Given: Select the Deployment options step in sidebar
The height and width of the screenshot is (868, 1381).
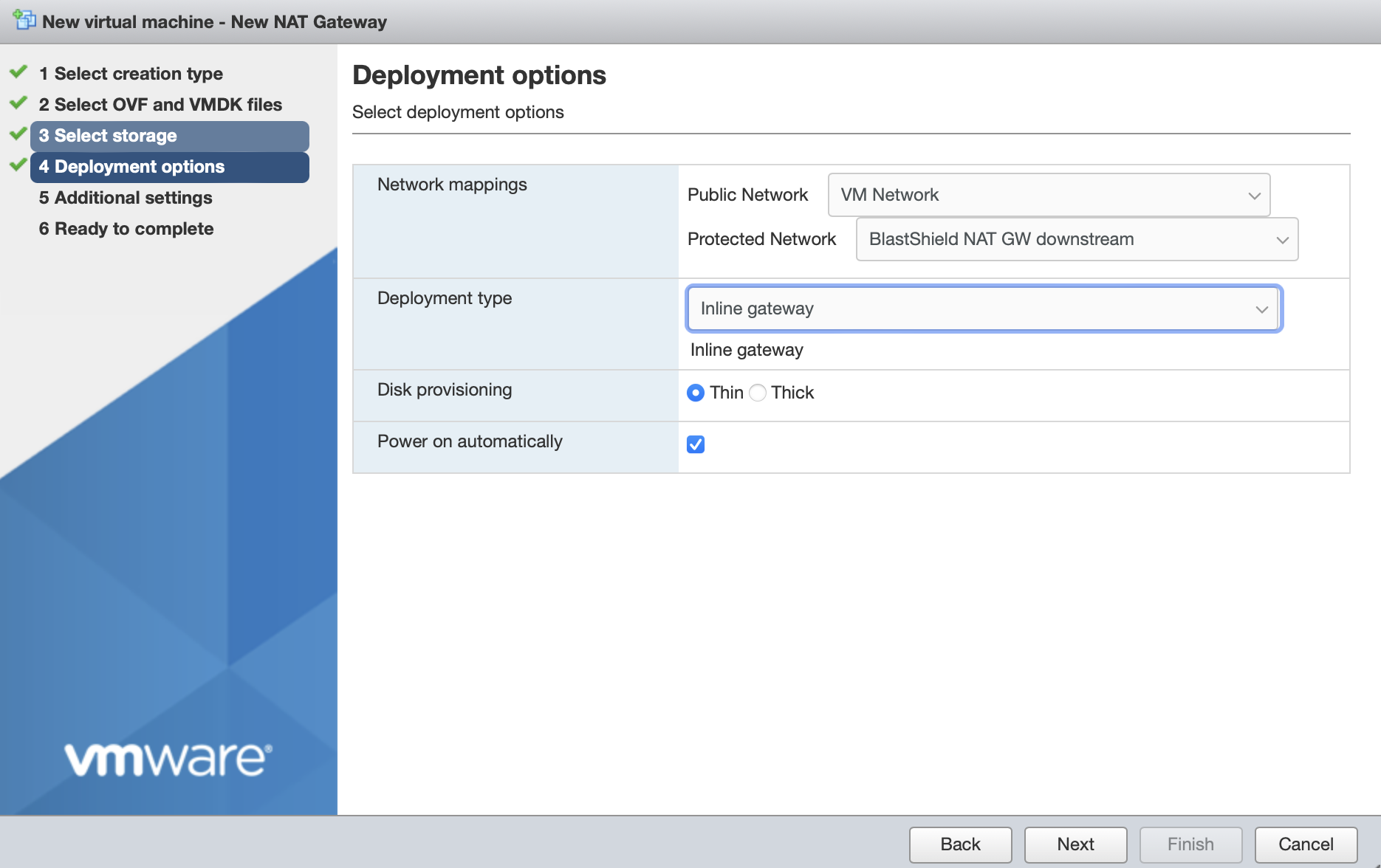Looking at the screenshot, I should tap(131, 166).
